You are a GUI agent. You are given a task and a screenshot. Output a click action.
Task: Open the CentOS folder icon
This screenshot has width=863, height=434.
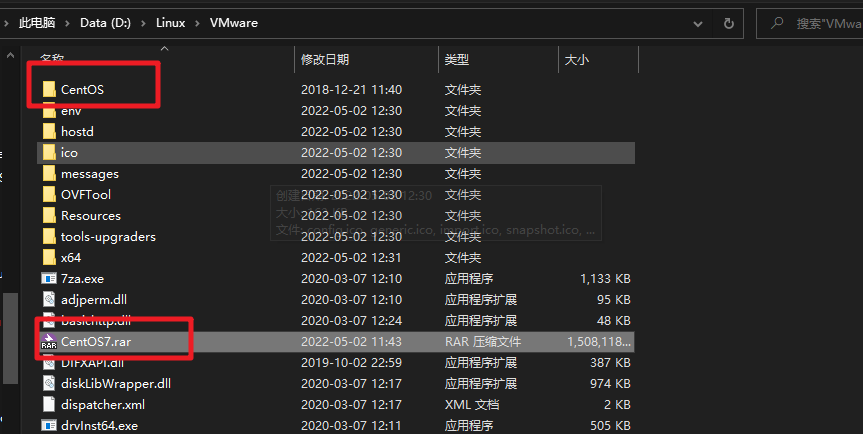click(49, 89)
